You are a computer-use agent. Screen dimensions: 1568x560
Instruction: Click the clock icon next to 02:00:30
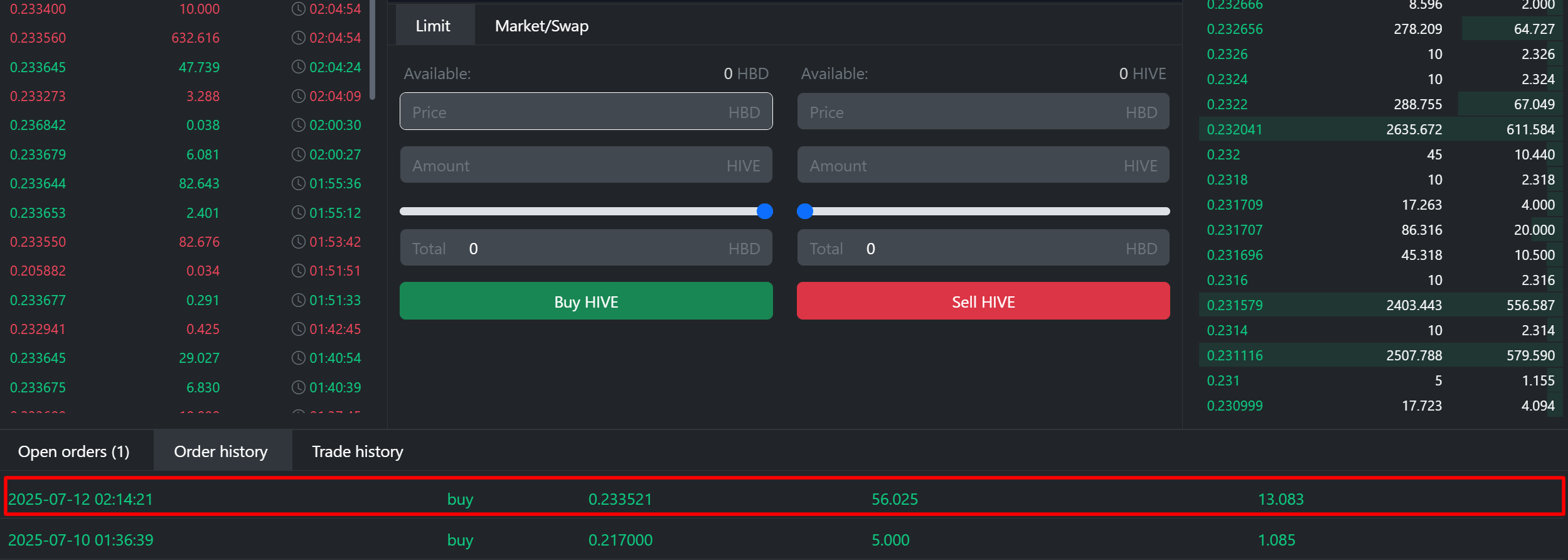[x=299, y=125]
